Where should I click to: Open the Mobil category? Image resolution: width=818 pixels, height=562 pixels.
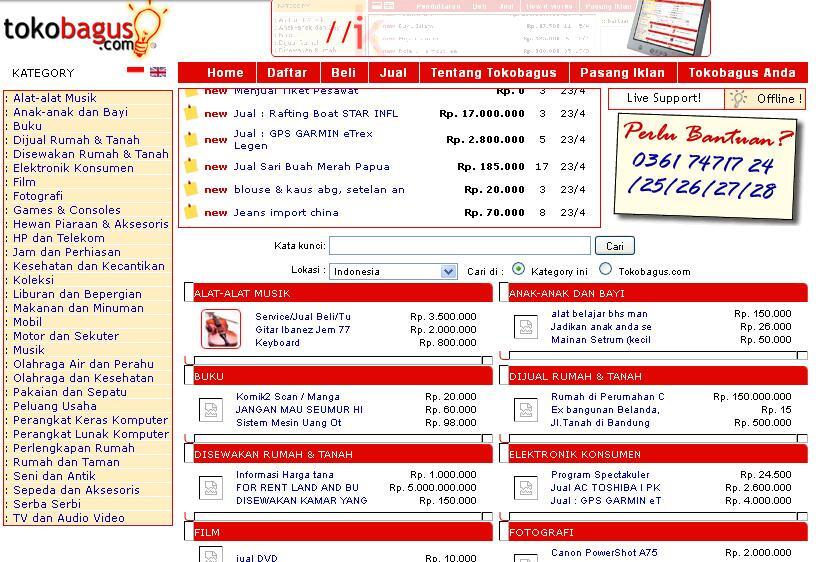point(28,322)
